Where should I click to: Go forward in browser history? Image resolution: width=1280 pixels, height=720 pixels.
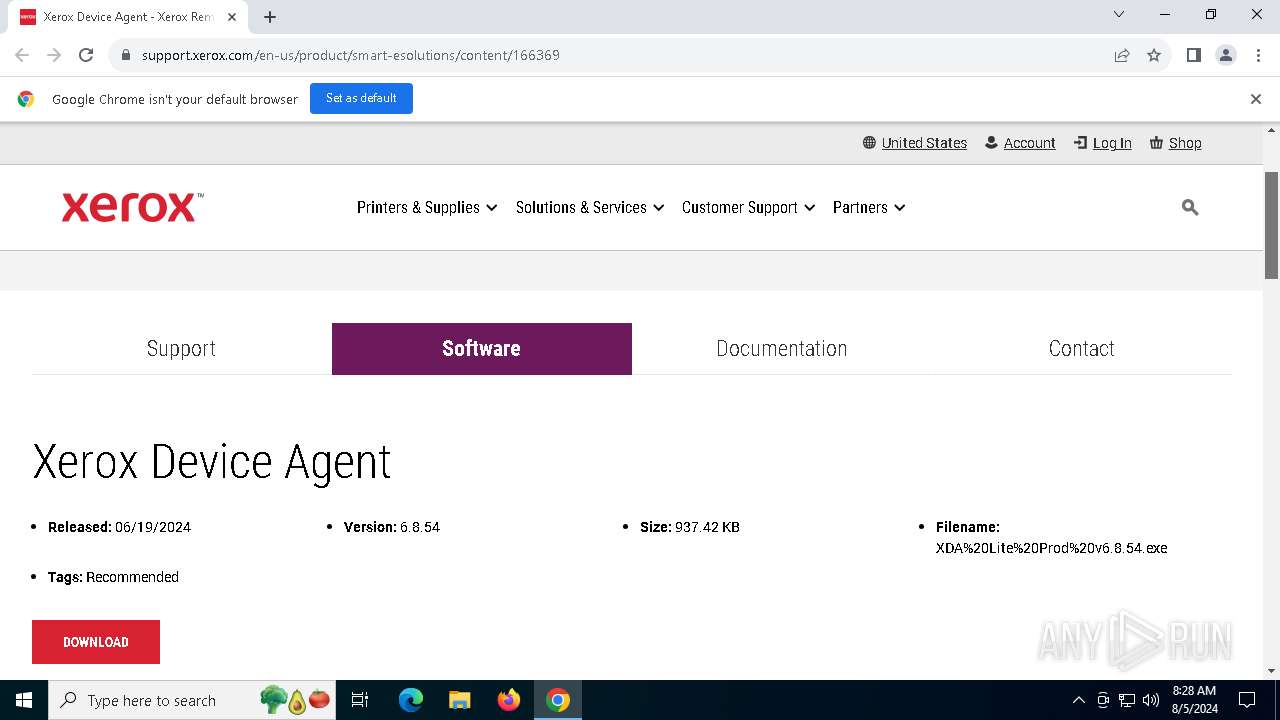(x=54, y=55)
